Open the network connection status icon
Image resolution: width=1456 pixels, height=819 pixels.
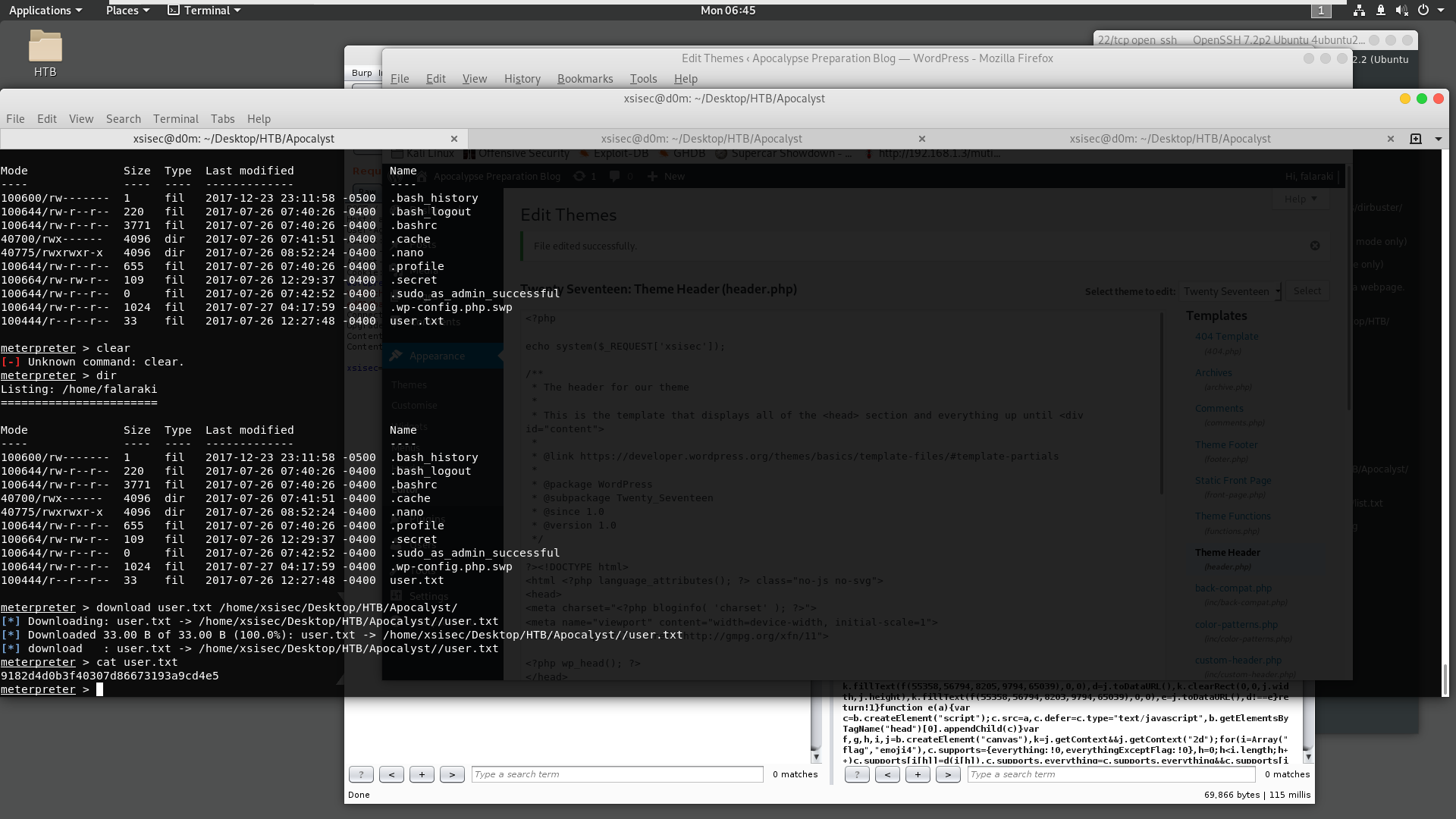[1359, 11]
